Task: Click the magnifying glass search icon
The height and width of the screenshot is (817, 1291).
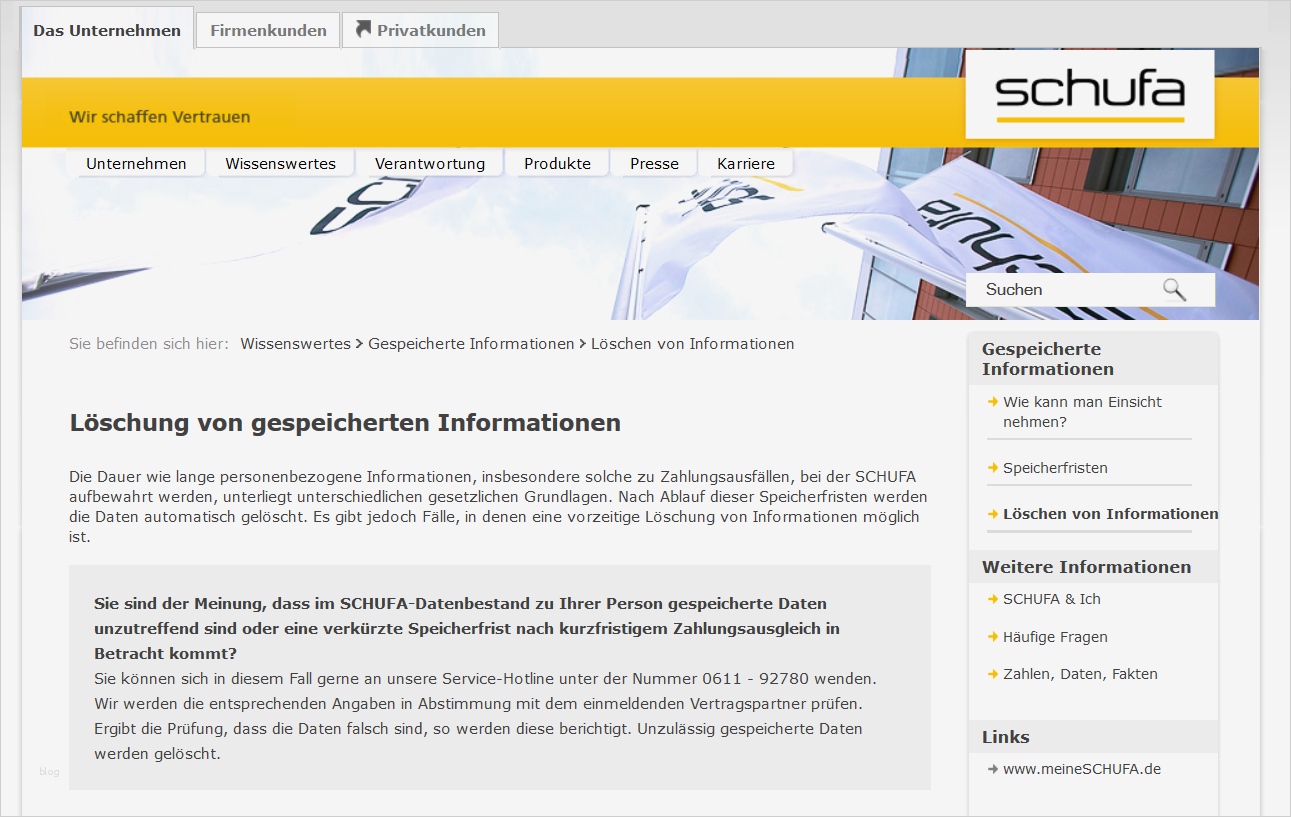Action: (x=1174, y=289)
